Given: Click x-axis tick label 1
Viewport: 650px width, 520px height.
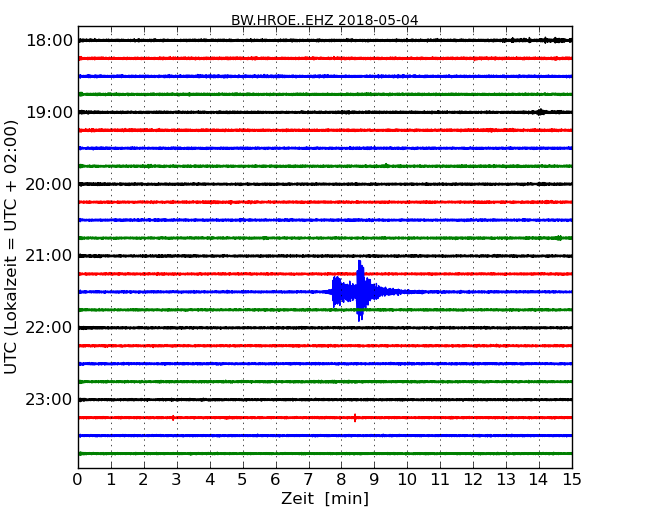Looking at the screenshot, I should coord(111,480).
